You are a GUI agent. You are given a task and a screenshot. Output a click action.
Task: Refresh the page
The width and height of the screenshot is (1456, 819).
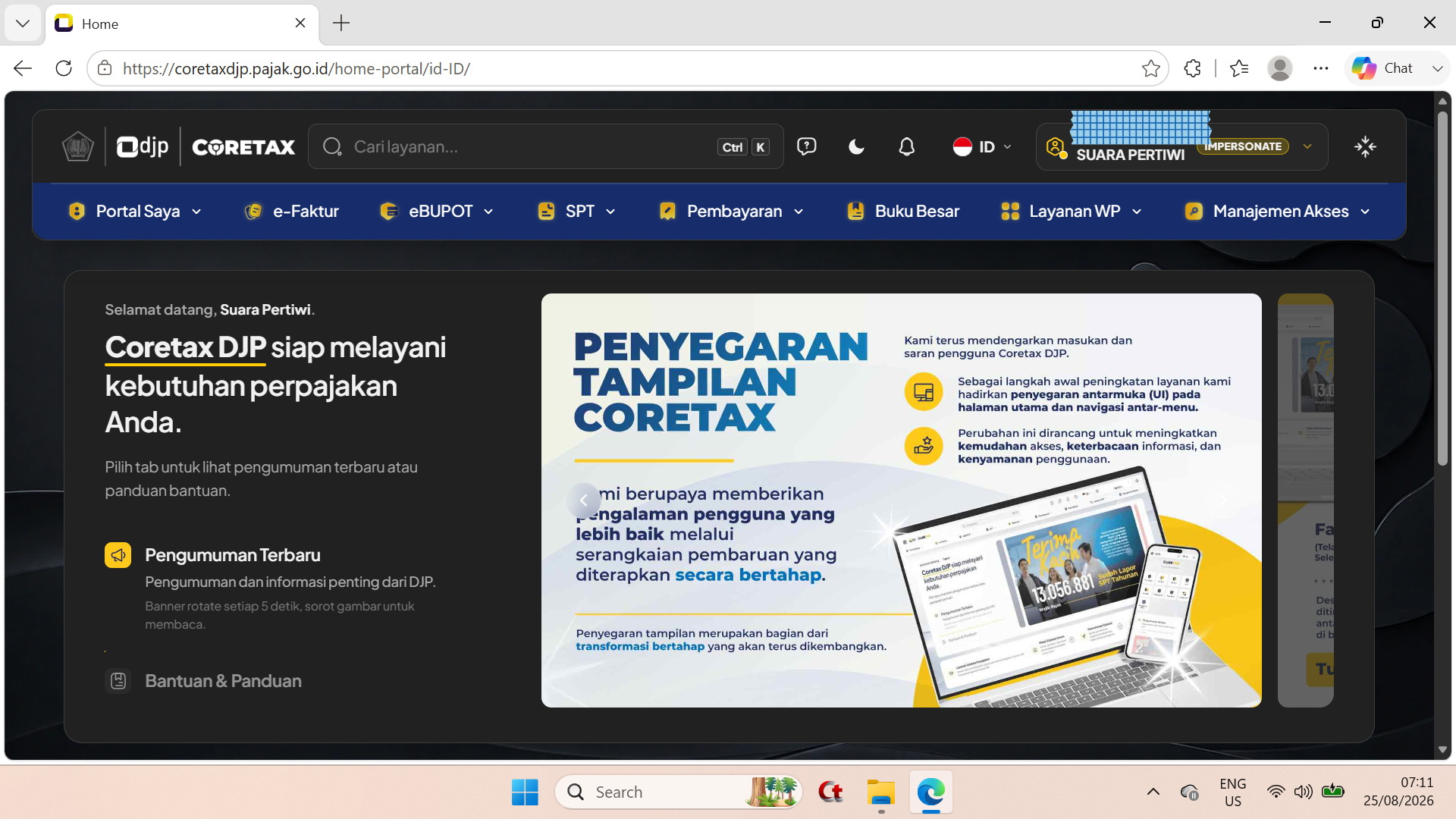[x=64, y=68]
